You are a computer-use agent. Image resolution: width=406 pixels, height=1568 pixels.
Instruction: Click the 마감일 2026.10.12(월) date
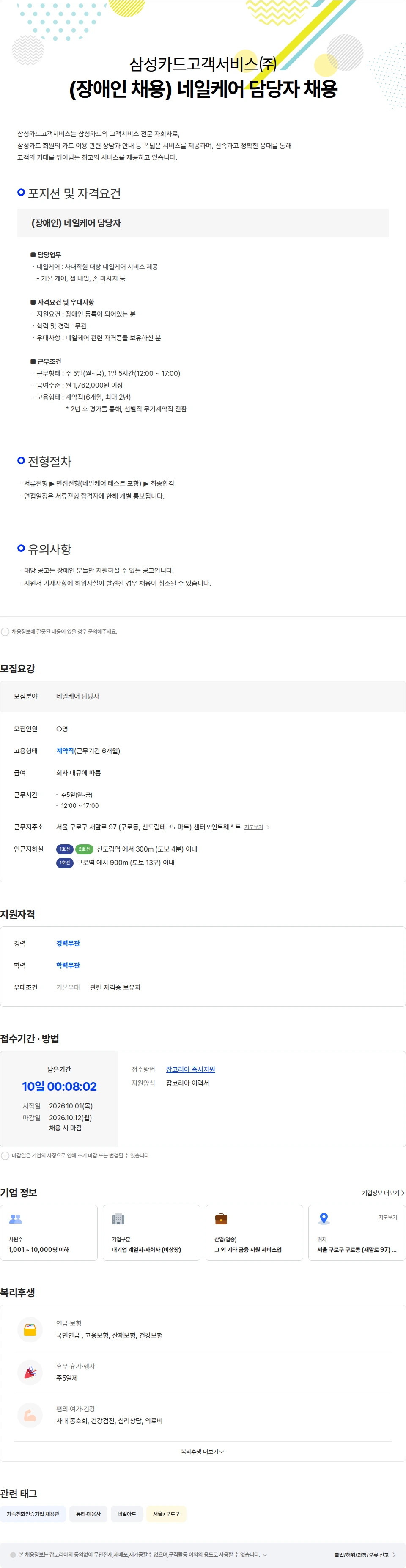71,1118
